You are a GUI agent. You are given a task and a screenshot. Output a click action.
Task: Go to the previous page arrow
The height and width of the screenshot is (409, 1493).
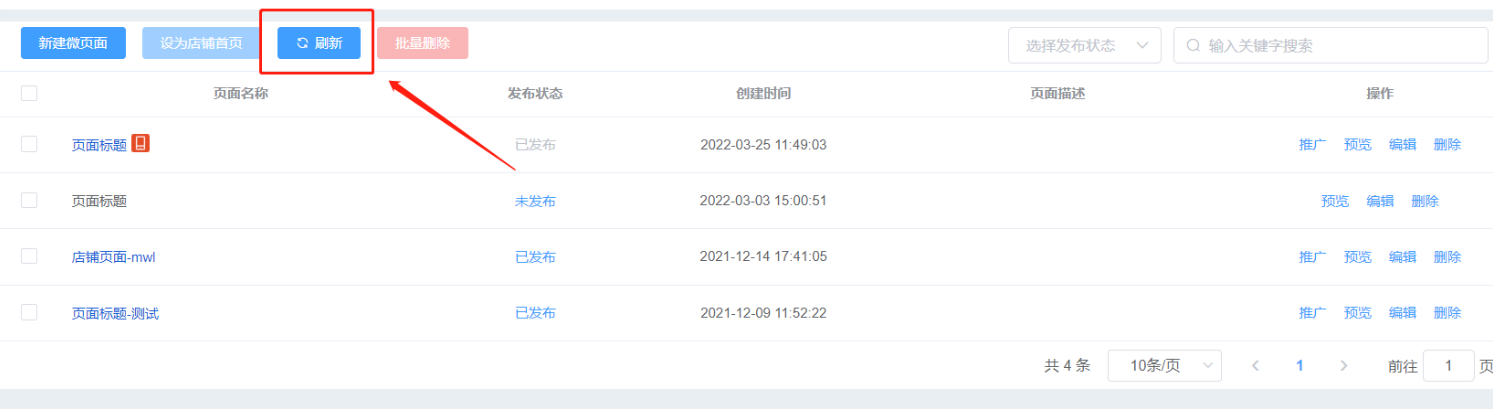point(1256,365)
